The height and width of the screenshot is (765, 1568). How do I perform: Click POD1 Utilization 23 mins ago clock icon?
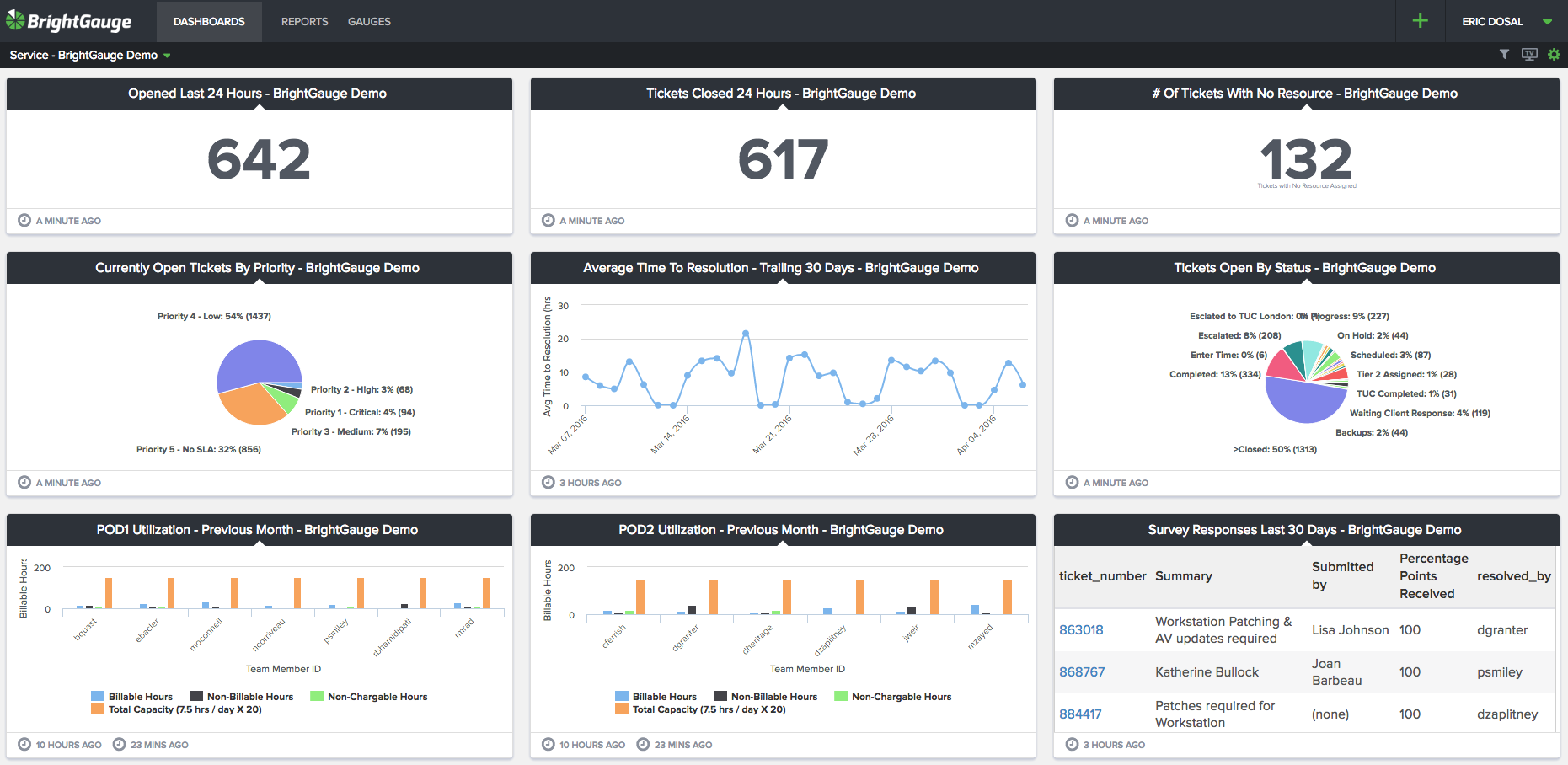120,745
